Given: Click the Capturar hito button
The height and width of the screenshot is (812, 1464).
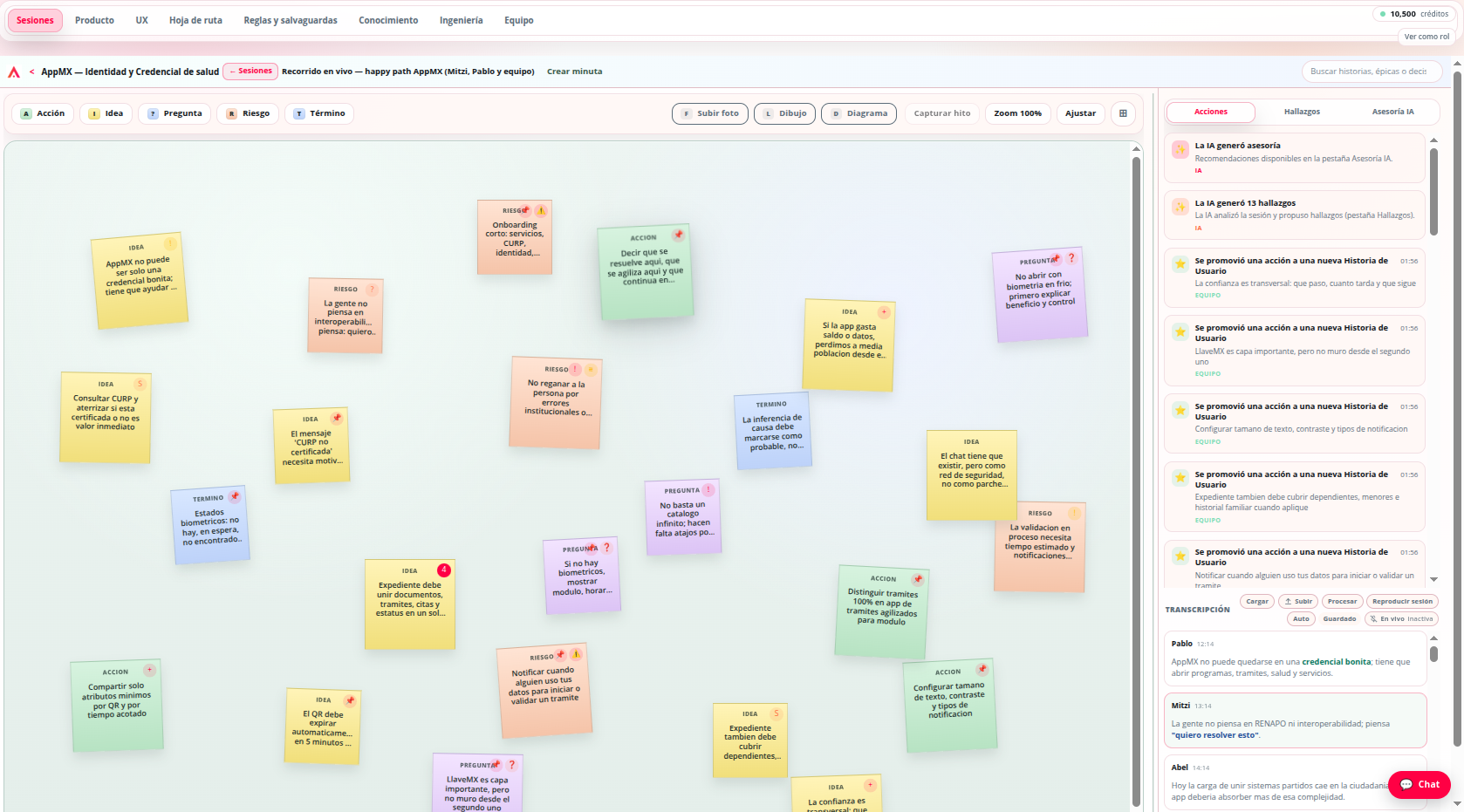Looking at the screenshot, I should tap(942, 113).
